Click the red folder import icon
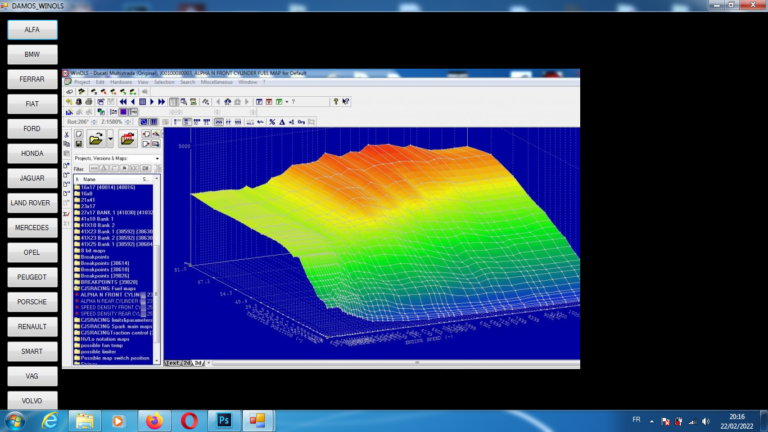 coord(128,139)
